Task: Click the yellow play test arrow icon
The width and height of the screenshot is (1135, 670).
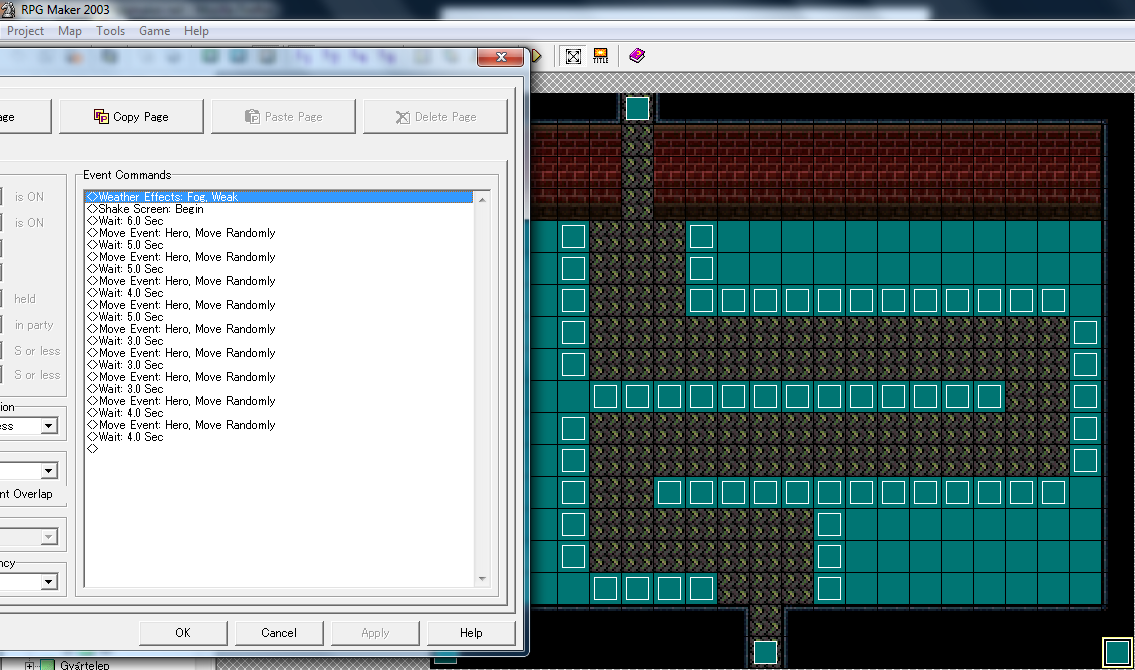Action: 536,56
